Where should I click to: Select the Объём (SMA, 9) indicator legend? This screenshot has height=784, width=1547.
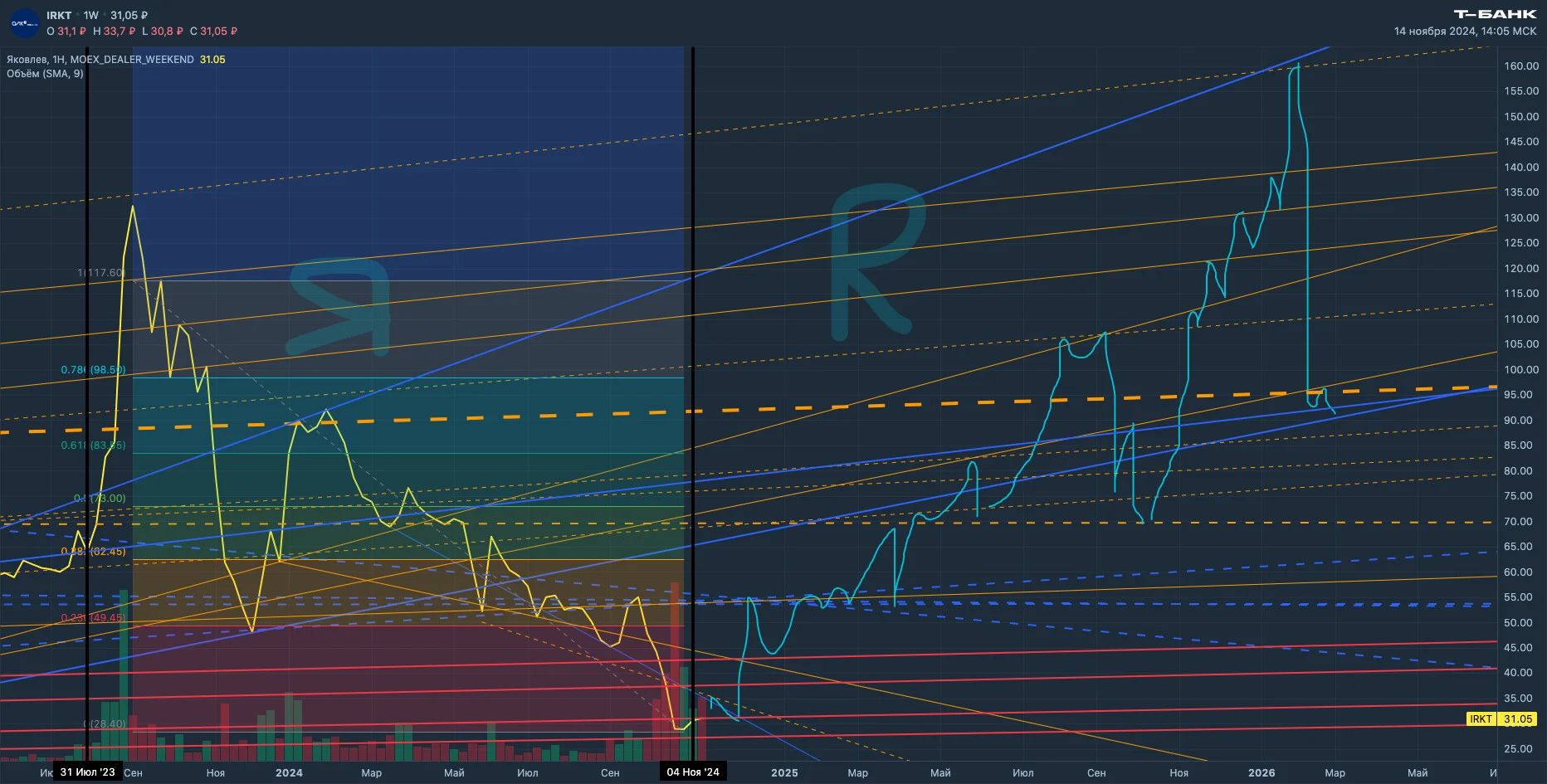click(x=45, y=73)
